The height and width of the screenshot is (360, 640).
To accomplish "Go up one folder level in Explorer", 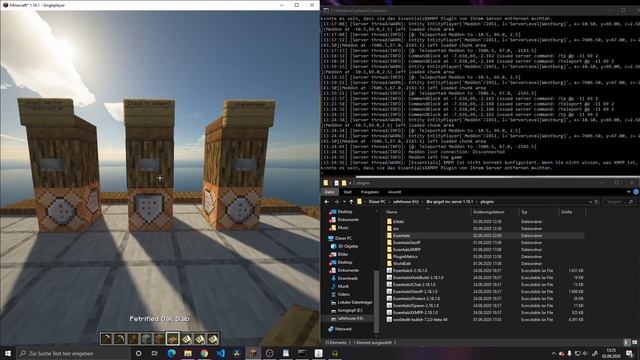I will point(351,202).
